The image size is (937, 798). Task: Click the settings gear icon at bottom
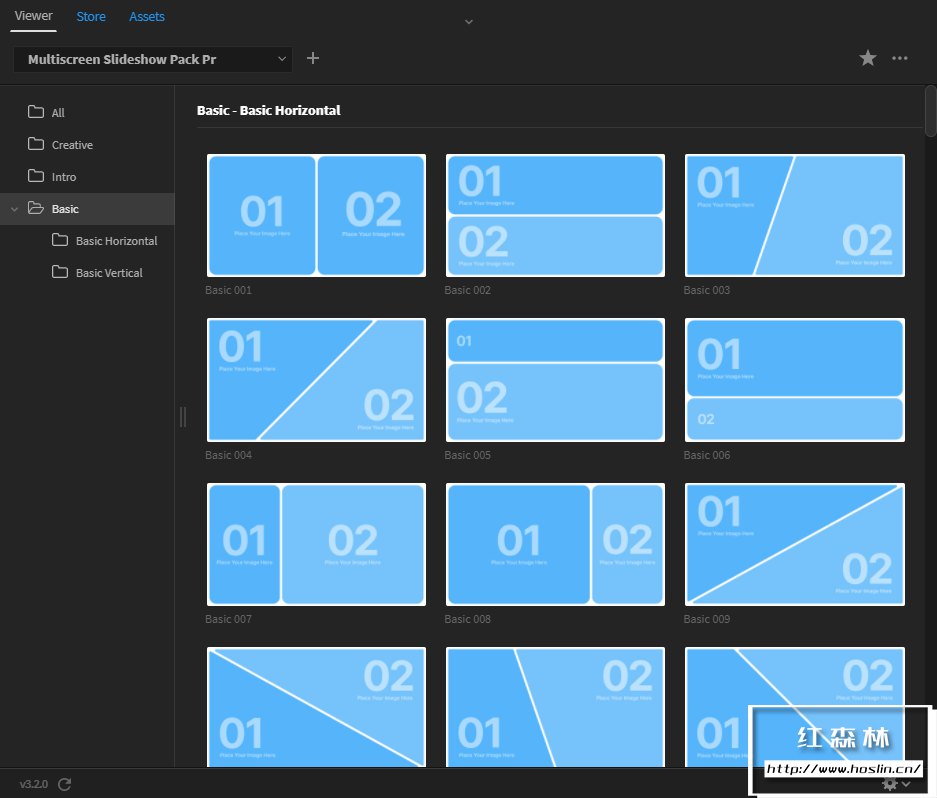(890, 784)
